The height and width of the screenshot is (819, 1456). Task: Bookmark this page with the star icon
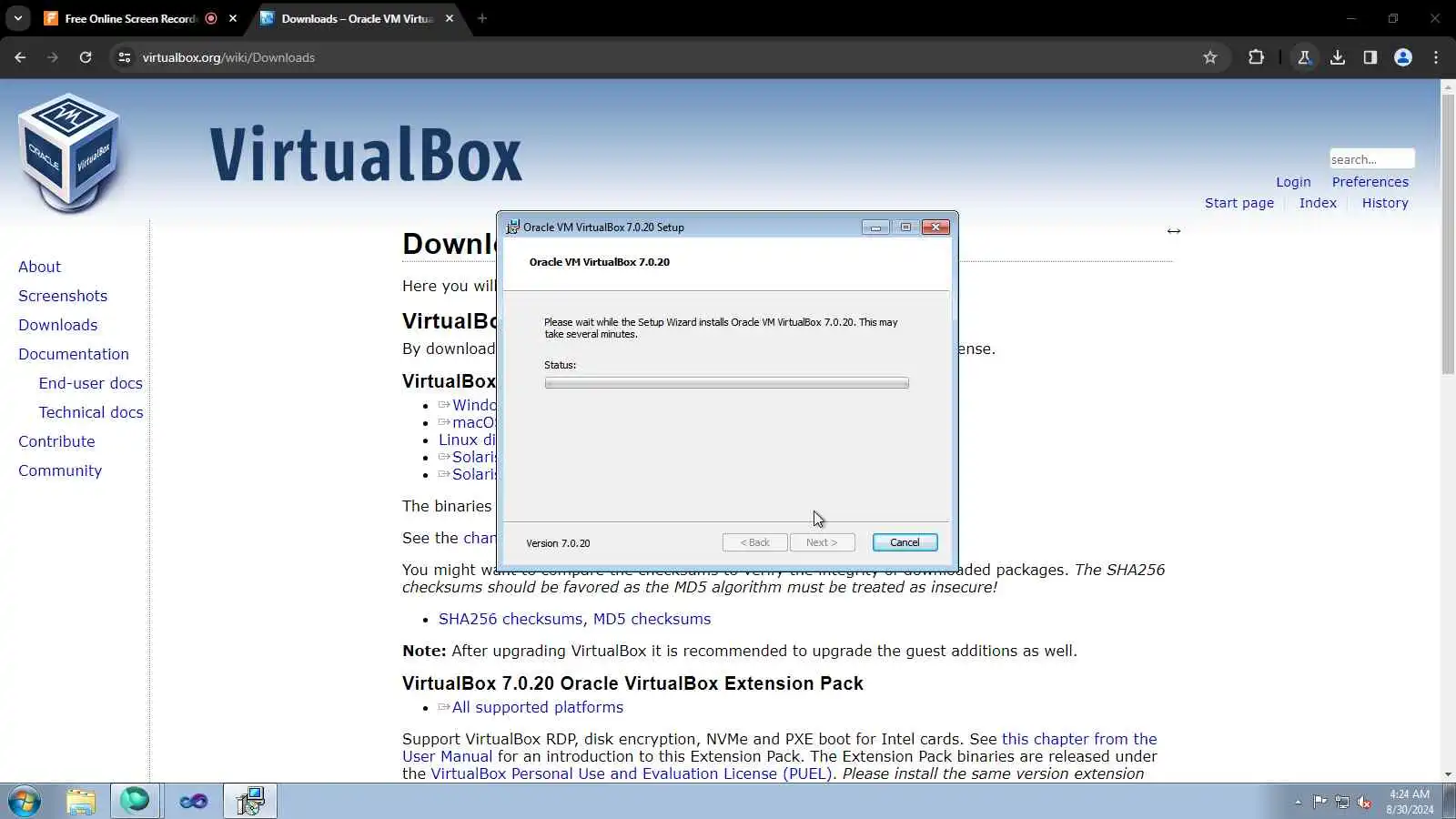click(x=1210, y=57)
